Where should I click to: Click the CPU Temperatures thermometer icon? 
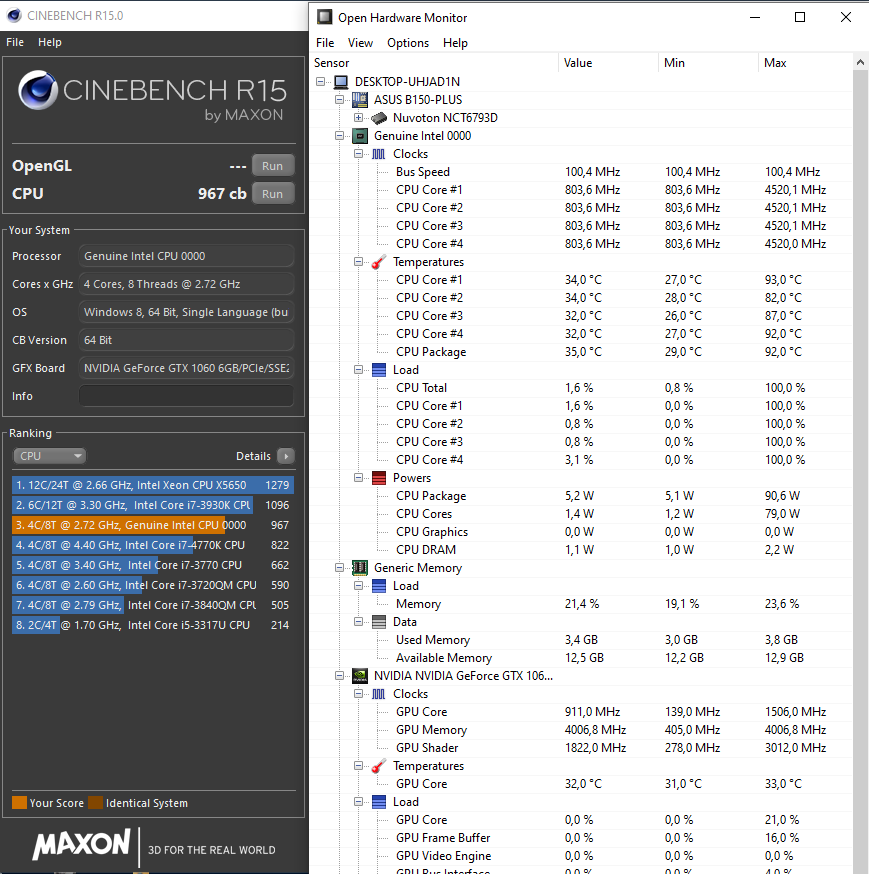click(379, 262)
